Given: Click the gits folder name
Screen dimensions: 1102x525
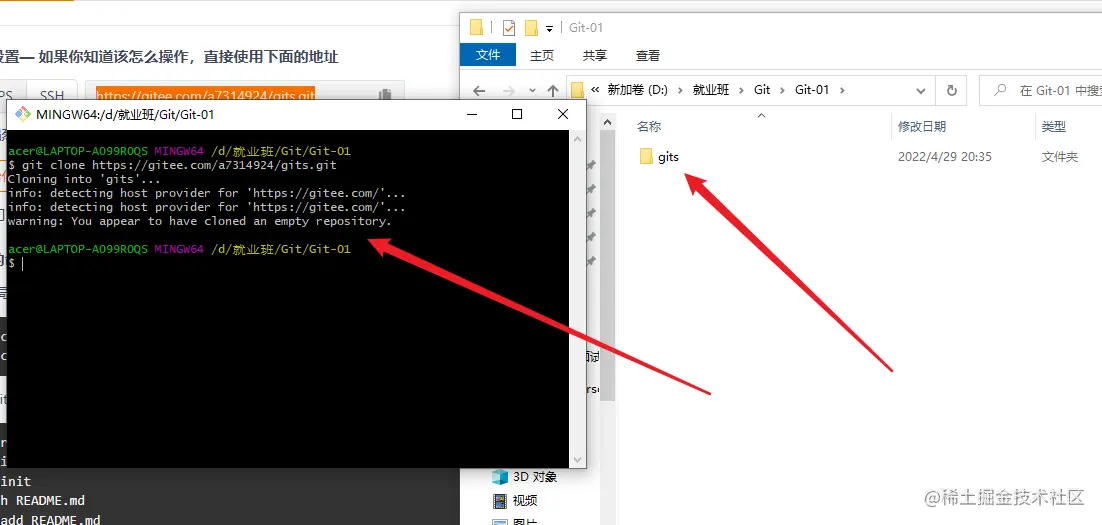Looking at the screenshot, I should coord(668,157).
